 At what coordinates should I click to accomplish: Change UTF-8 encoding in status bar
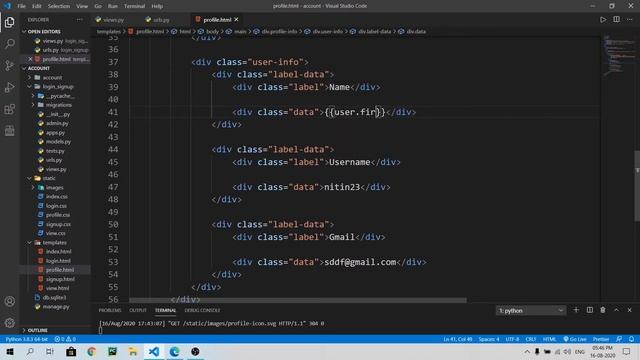click(512, 339)
